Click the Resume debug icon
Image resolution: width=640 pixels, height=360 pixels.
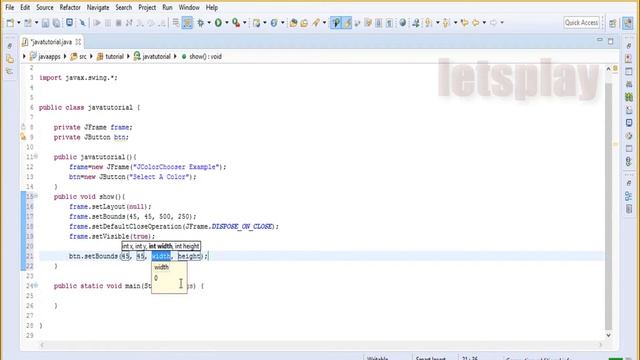coord(97,23)
